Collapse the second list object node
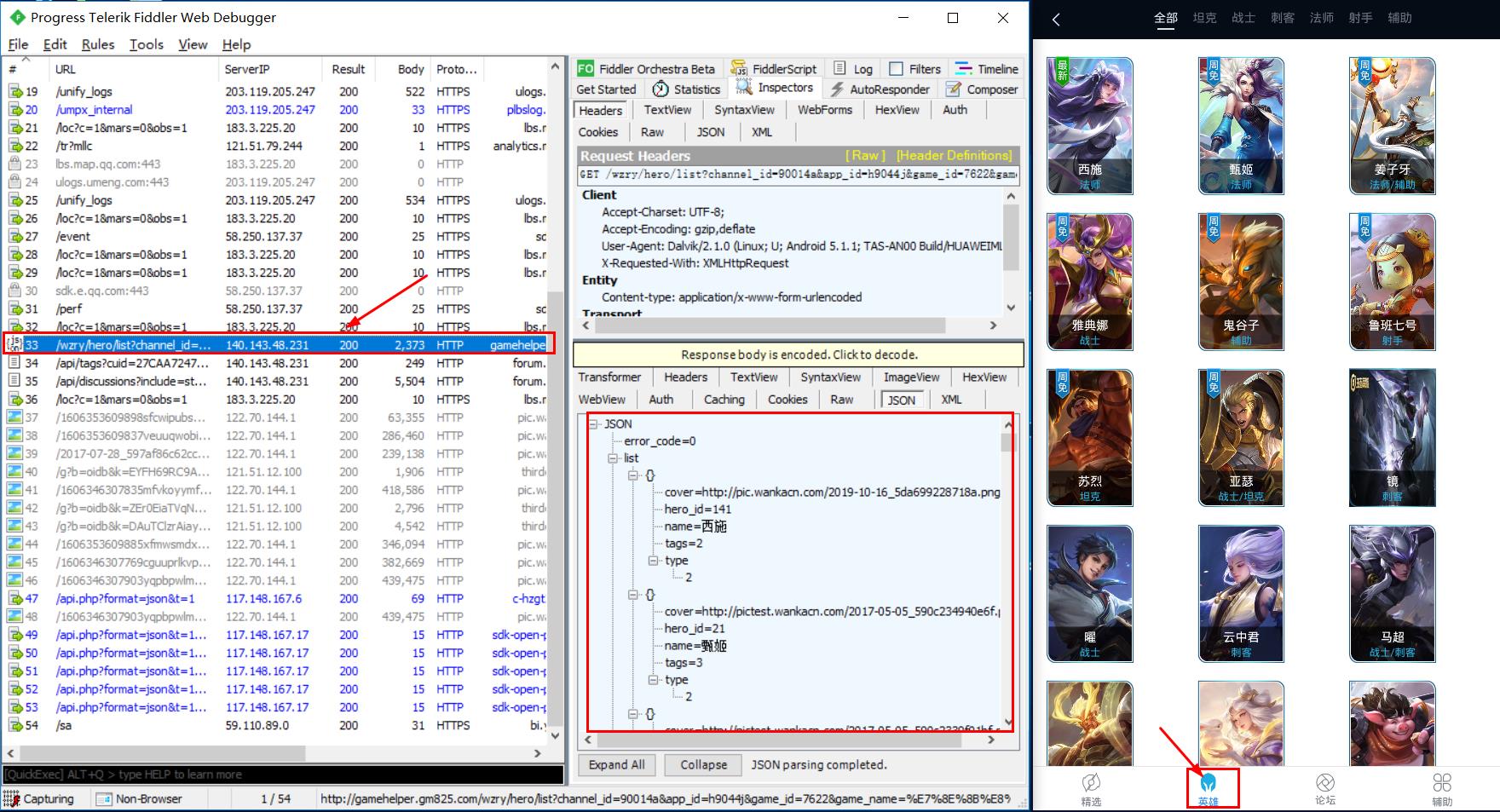The height and width of the screenshot is (812, 1500). click(633, 595)
